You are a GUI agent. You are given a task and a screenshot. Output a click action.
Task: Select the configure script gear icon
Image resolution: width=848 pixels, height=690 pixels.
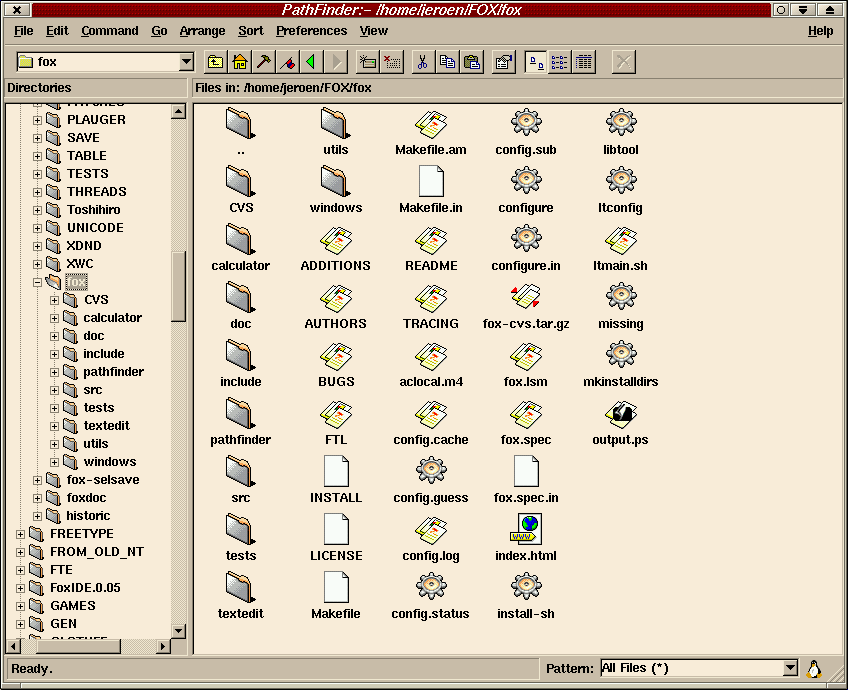tap(526, 181)
